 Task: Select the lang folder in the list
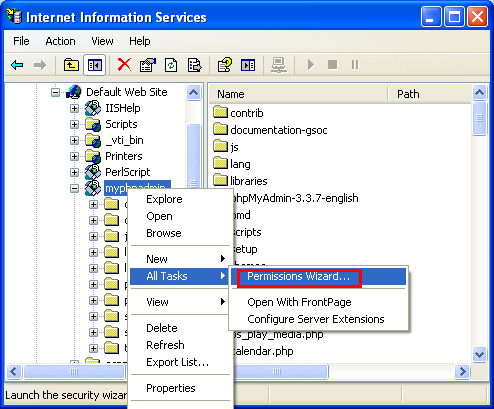(240, 164)
